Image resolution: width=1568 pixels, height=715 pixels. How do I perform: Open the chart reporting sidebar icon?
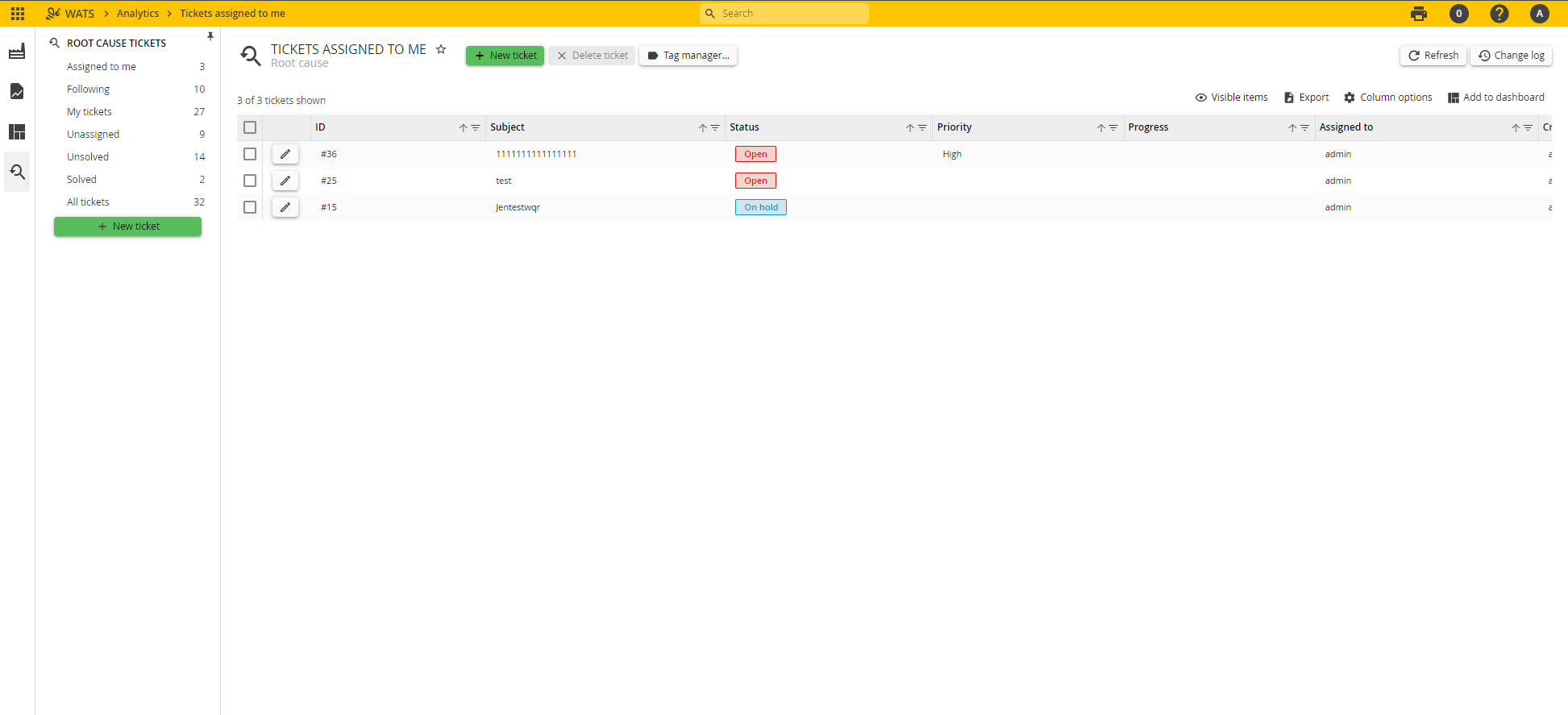(17, 91)
